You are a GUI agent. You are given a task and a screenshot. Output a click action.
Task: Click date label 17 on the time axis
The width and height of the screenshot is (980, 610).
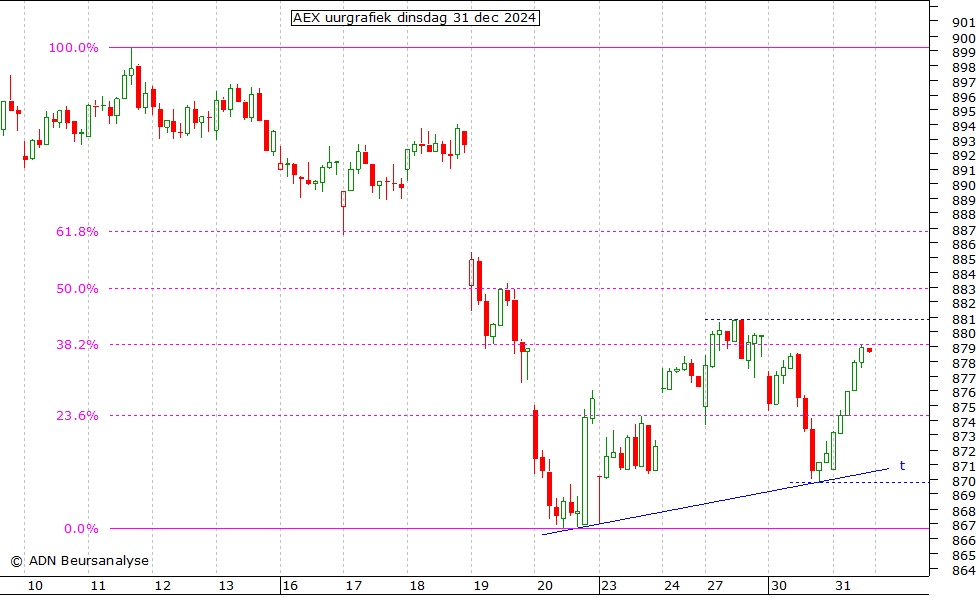[x=354, y=586]
